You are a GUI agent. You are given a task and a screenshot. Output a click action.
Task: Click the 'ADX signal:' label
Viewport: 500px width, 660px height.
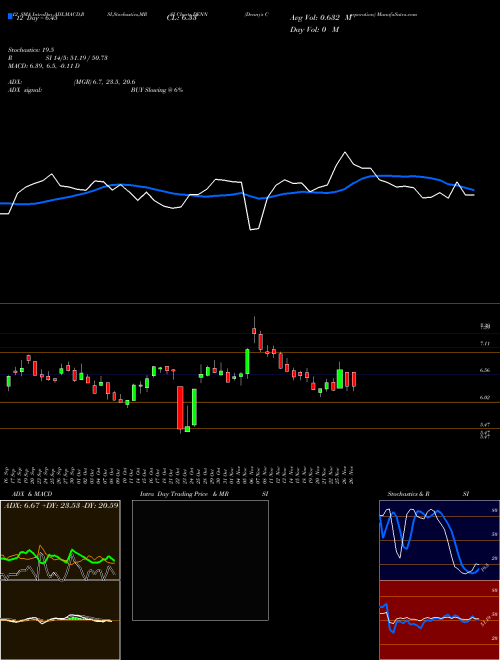point(25,90)
